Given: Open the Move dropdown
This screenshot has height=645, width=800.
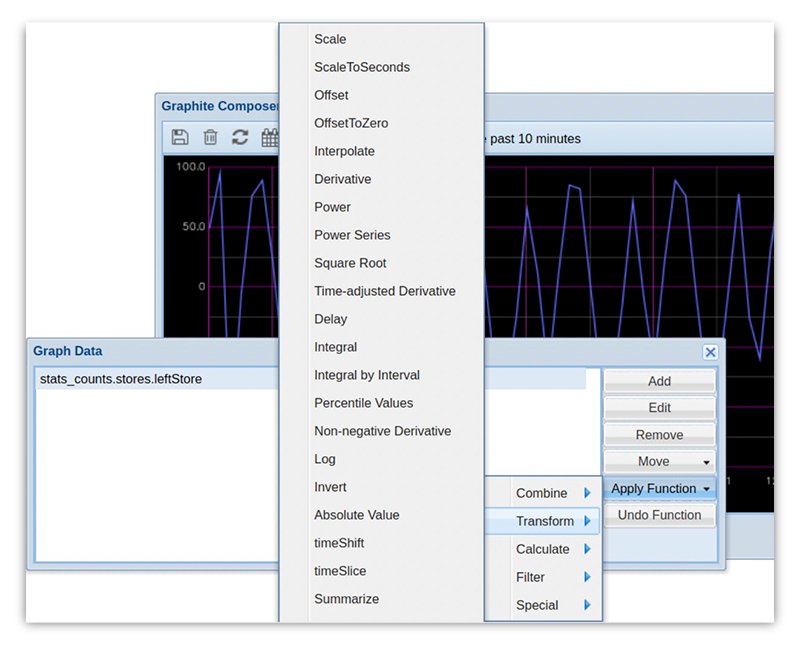Looking at the screenshot, I should click(x=659, y=461).
